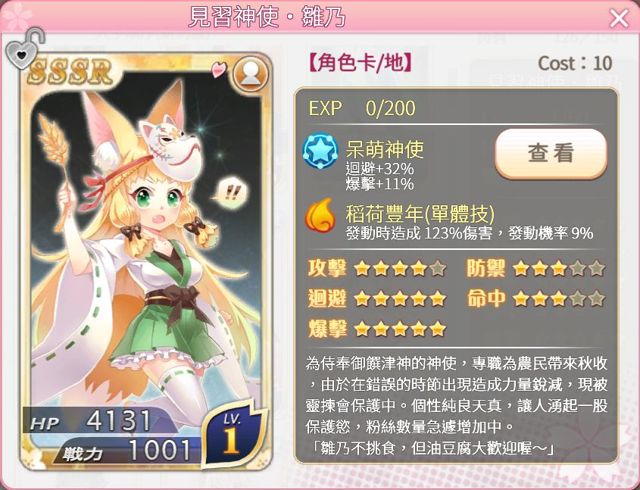Click the HP 4131 stat bar
This screenshot has height=490, width=640.
click(94, 421)
